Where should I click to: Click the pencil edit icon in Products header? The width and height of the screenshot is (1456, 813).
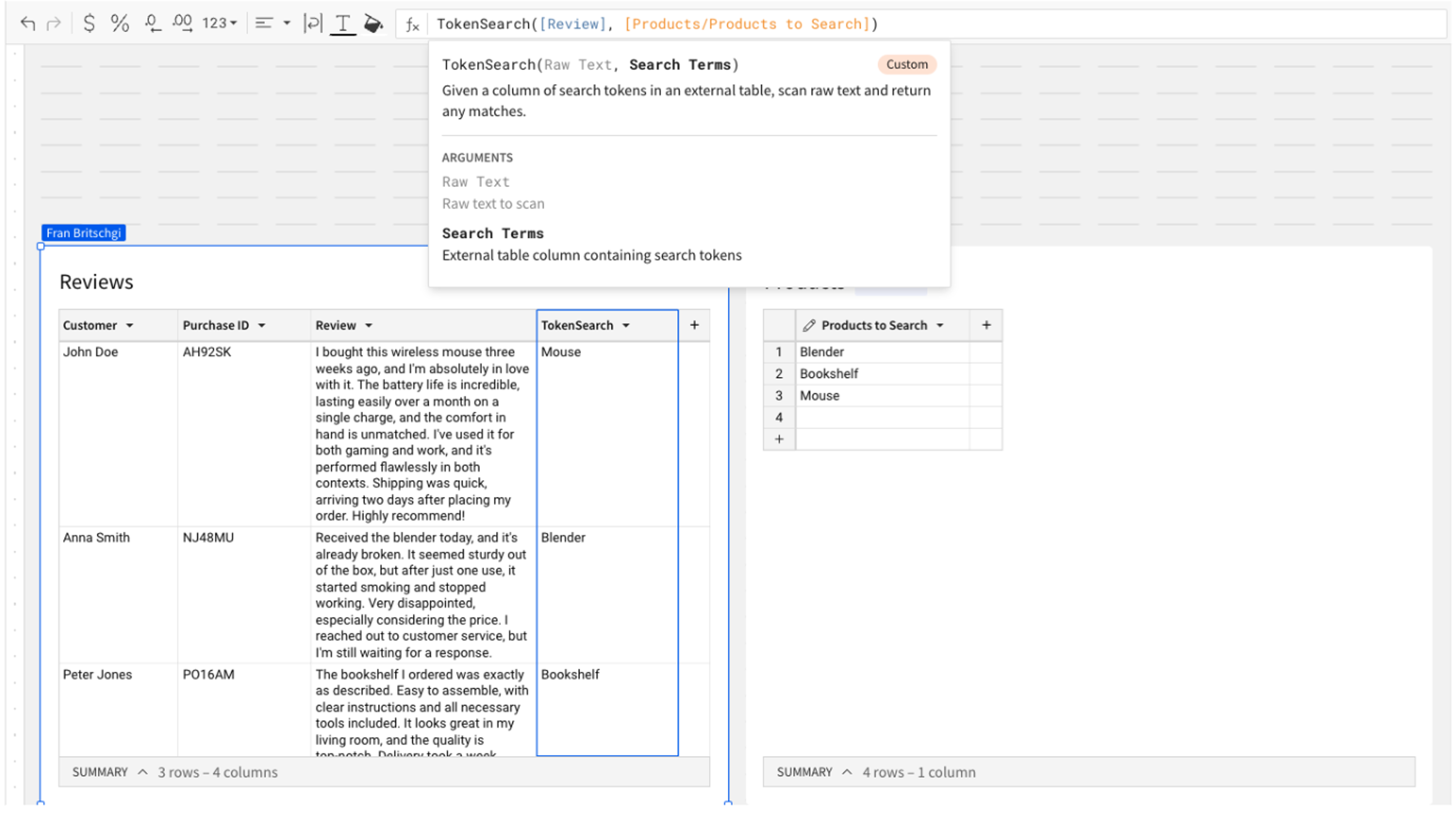809,326
